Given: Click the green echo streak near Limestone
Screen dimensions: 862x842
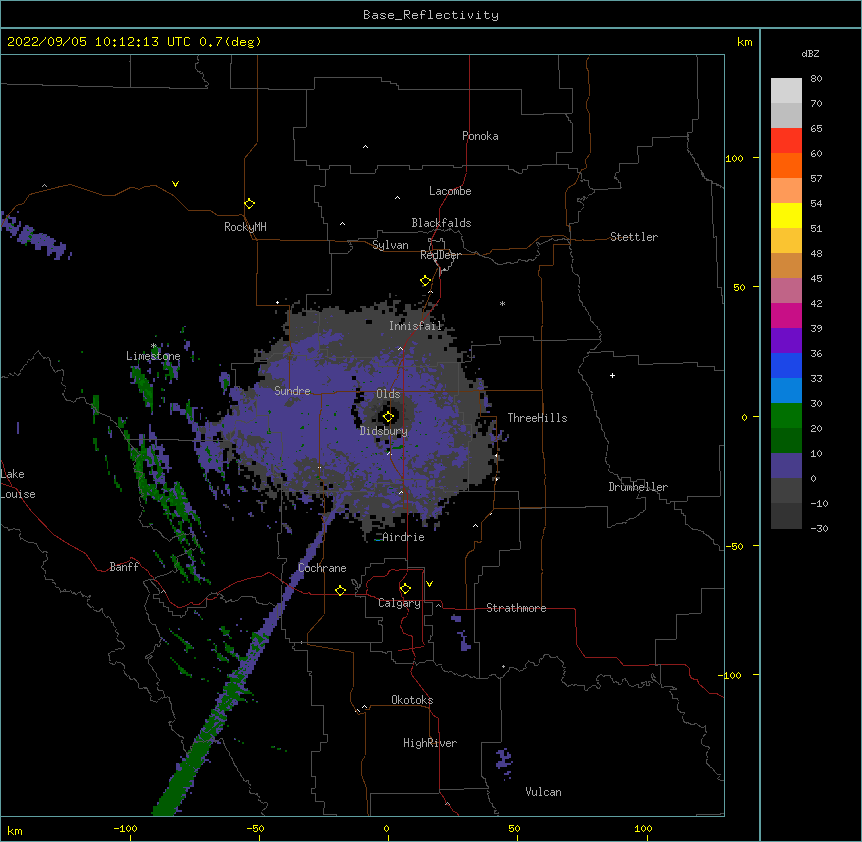Looking at the screenshot, I should click(143, 385).
